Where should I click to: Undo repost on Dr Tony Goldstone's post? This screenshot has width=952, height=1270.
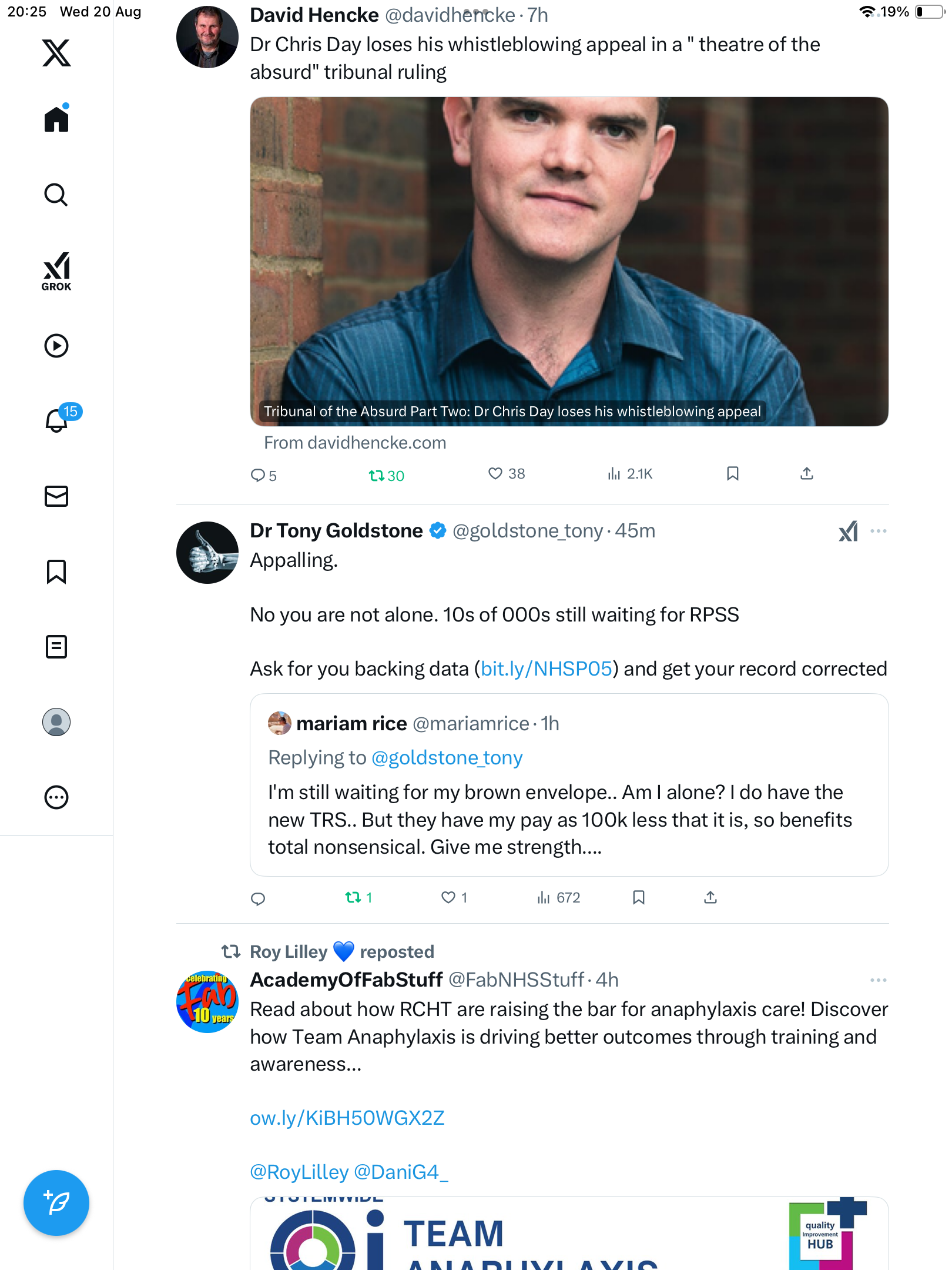pyautogui.click(x=353, y=897)
